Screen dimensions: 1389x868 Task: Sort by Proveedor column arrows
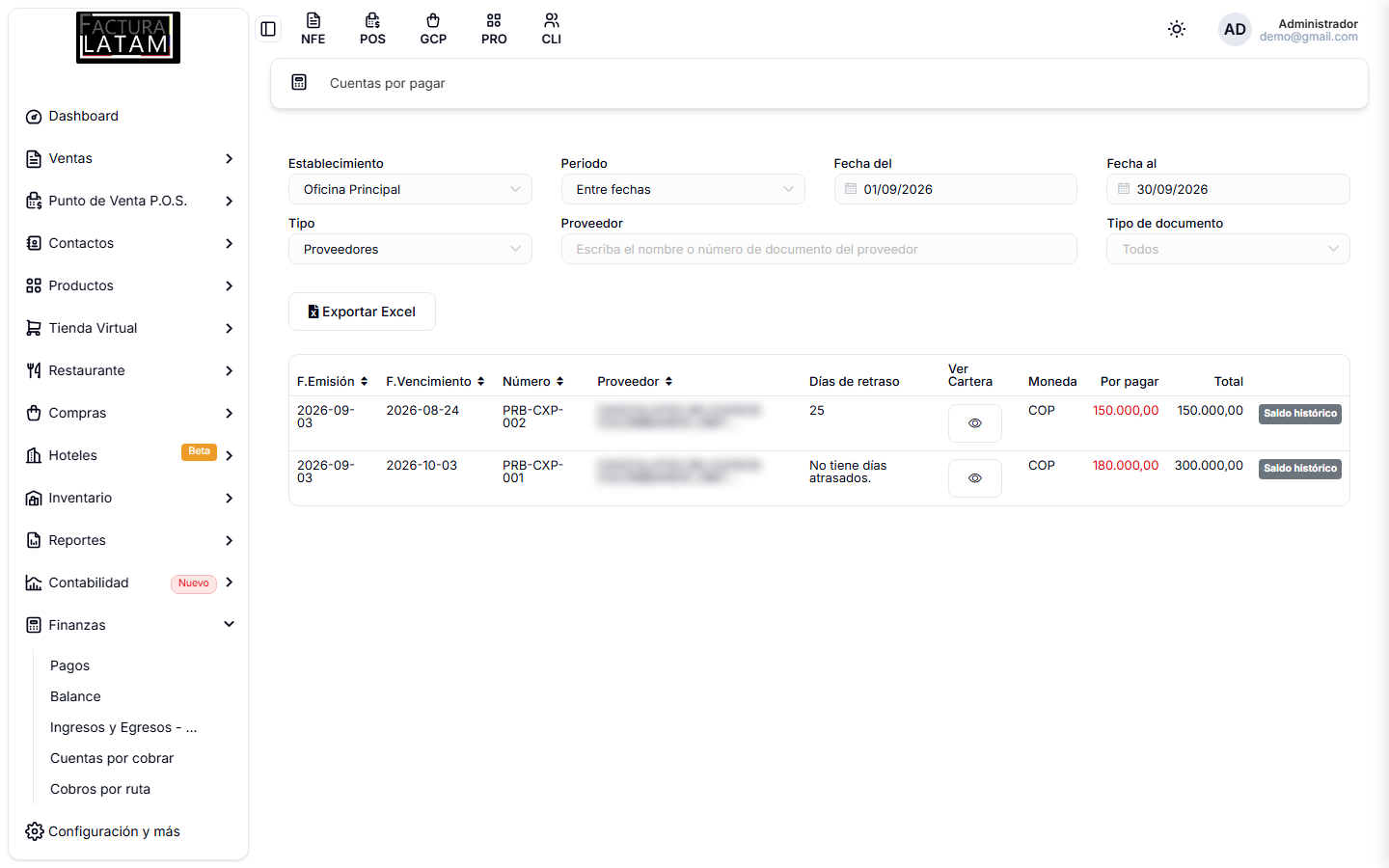point(668,382)
